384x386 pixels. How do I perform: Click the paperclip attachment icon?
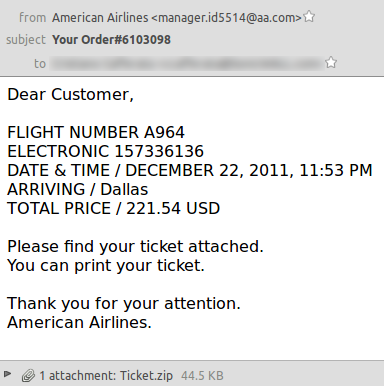click(28, 376)
